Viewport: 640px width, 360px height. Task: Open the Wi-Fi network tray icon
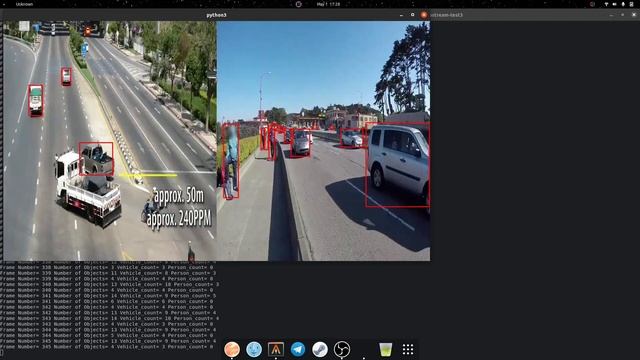click(x=606, y=4)
